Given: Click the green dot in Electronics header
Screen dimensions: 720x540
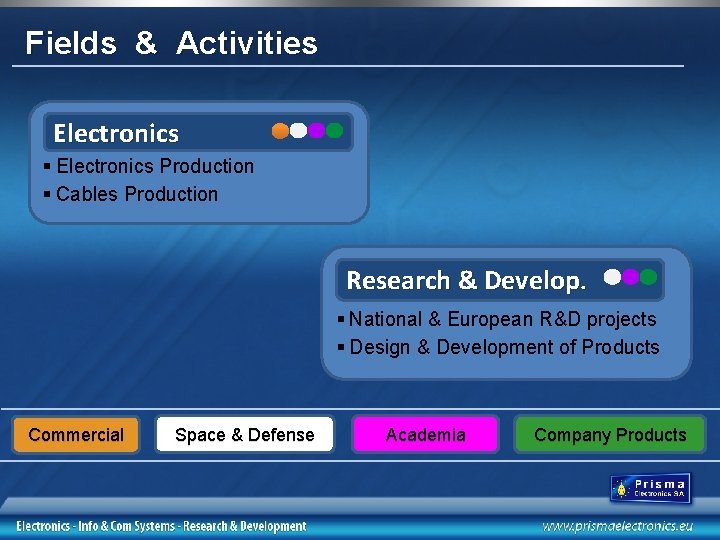Looking at the screenshot, I should tap(335, 130).
